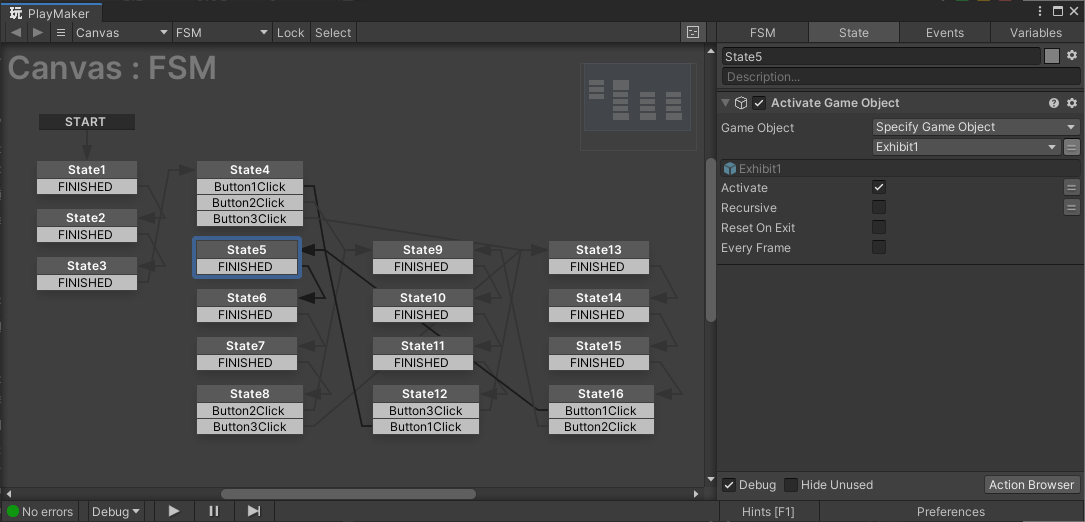The height and width of the screenshot is (522, 1085).
Task: Open the recent FSM list menu icon
Action: 61,33
